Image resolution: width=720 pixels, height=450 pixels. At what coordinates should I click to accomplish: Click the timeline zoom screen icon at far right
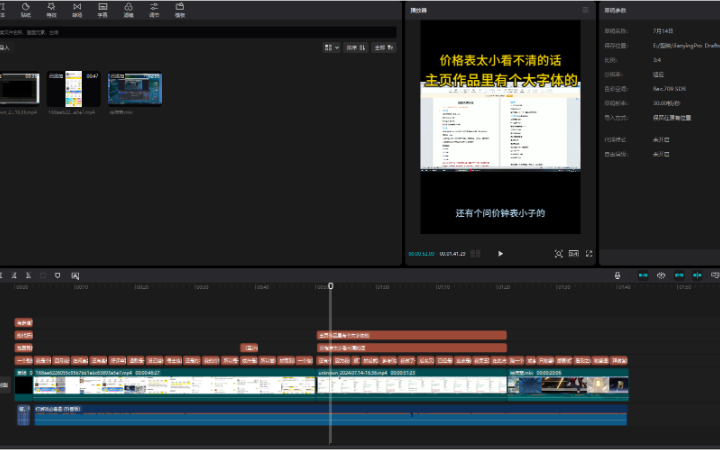click(x=715, y=275)
